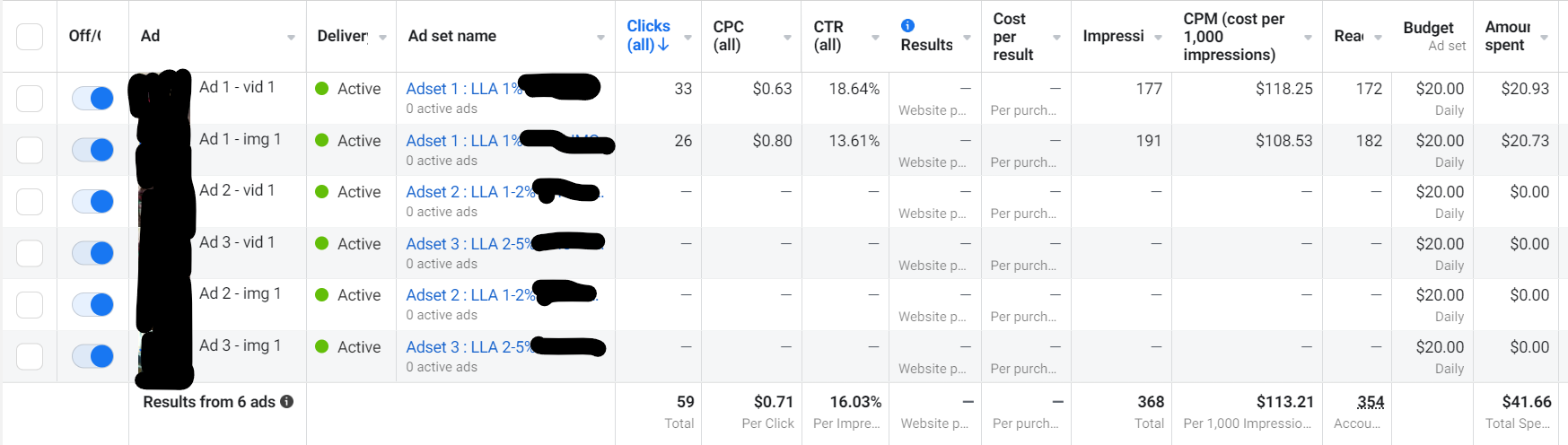Click green Active status dot for Ad 3 - img 1
The width and height of the screenshot is (1568, 445).
click(x=322, y=346)
